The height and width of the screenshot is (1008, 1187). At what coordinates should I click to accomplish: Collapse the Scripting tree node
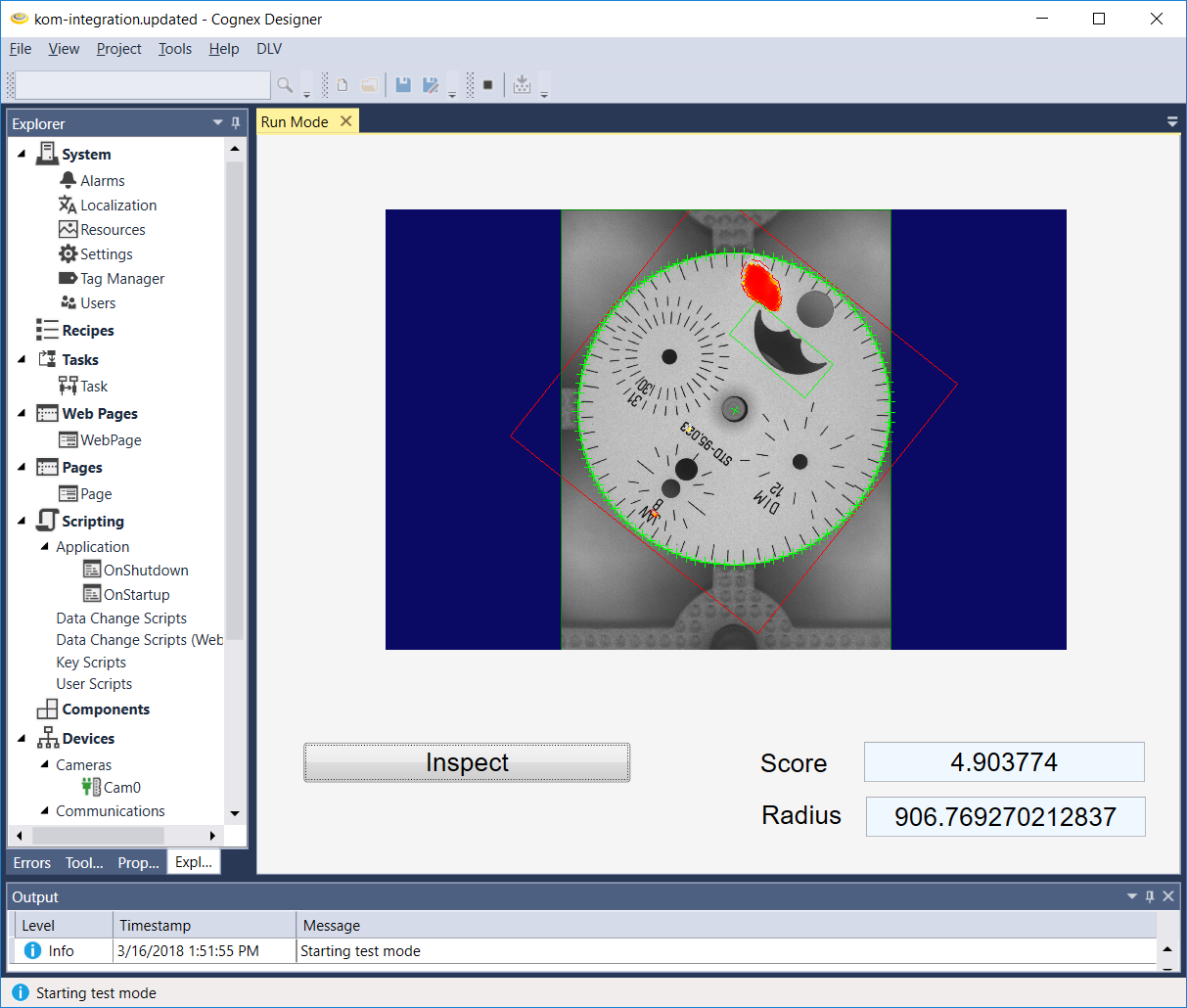click(x=21, y=521)
